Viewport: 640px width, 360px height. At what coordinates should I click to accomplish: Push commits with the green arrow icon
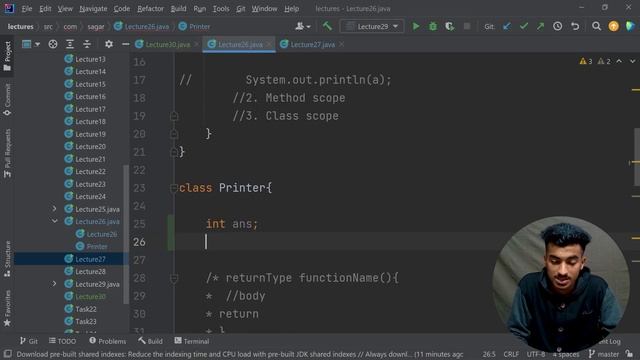[x=540, y=27]
